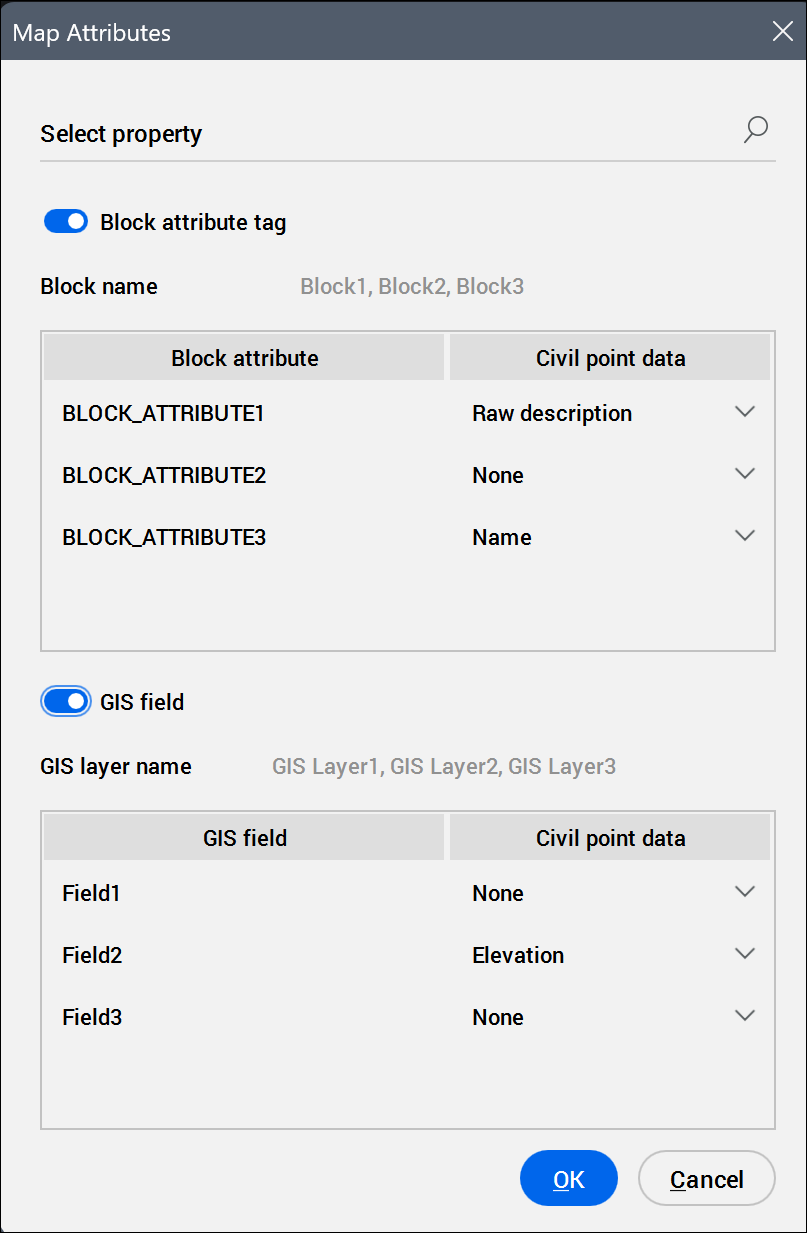The image size is (807, 1233).
Task: Expand Field3 None dropdown chevron
Action: [x=744, y=1016]
